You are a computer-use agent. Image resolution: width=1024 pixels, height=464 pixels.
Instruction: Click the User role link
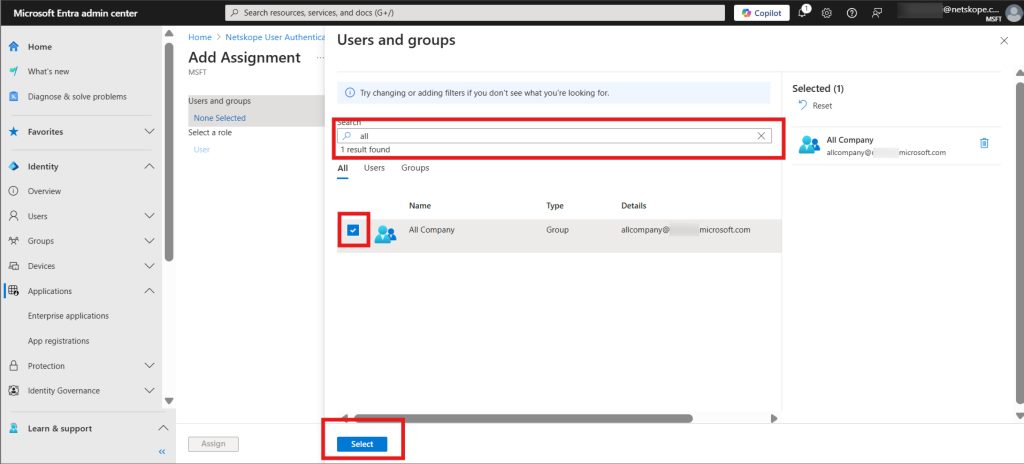202,150
